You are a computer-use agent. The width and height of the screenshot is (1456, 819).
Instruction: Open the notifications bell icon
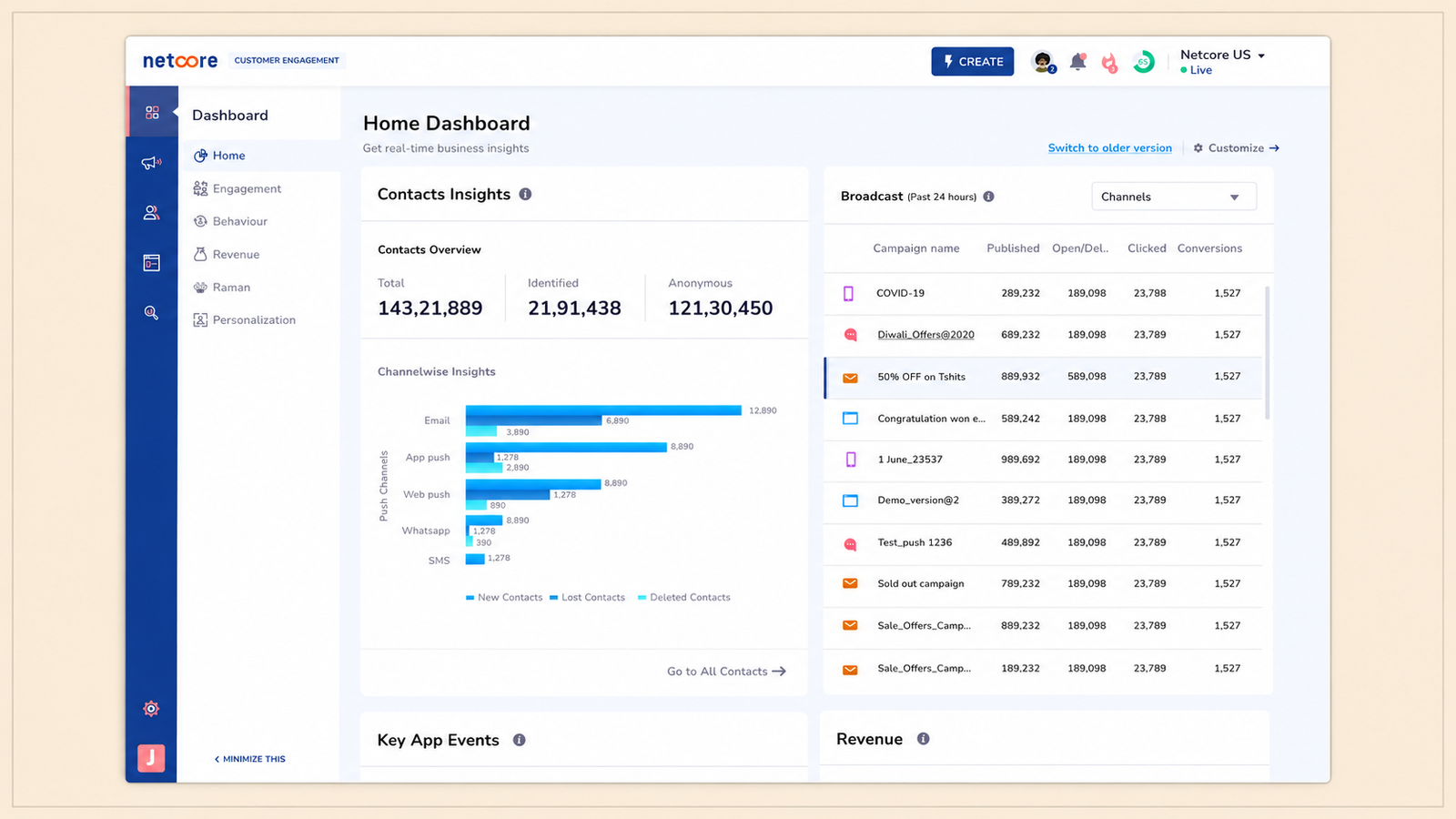tap(1078, 62)
